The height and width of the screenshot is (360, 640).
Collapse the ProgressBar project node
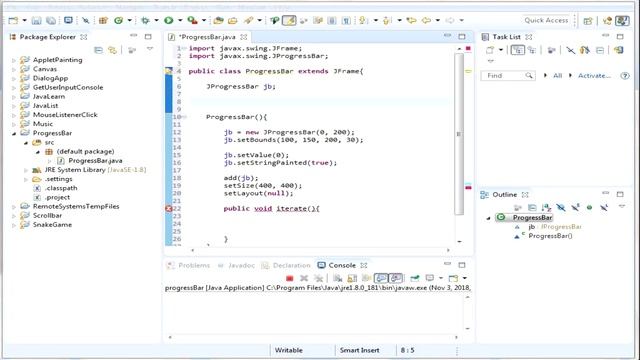click(14, 133)
